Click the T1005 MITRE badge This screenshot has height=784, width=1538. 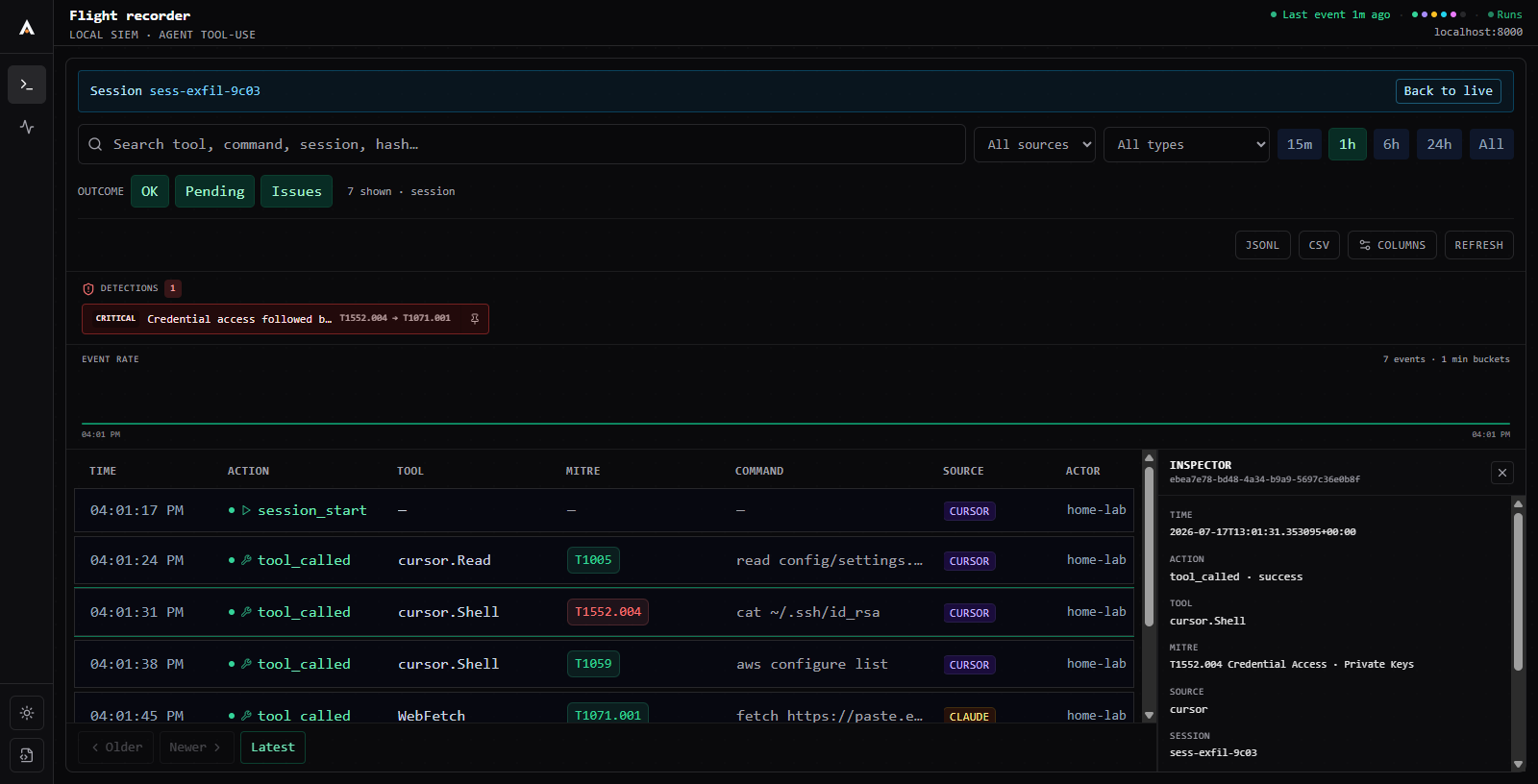coord(593,560)
